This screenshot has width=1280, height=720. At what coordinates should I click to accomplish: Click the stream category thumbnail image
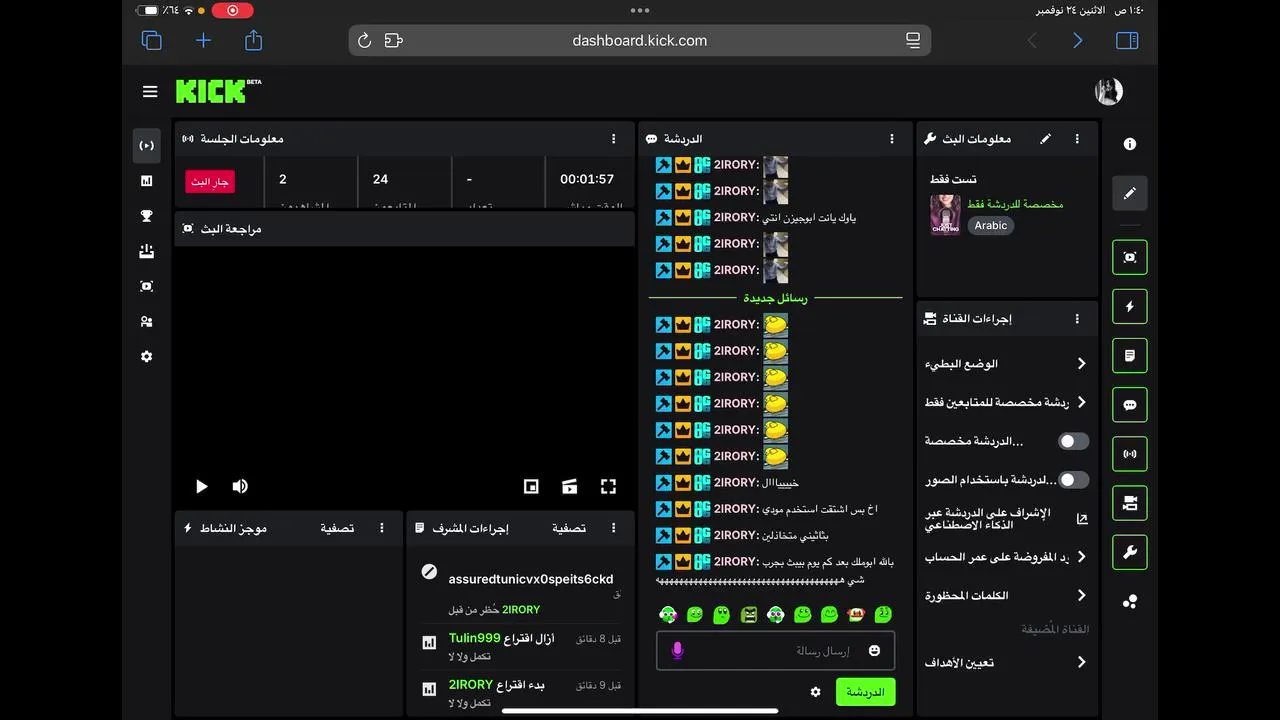[946, 215]
